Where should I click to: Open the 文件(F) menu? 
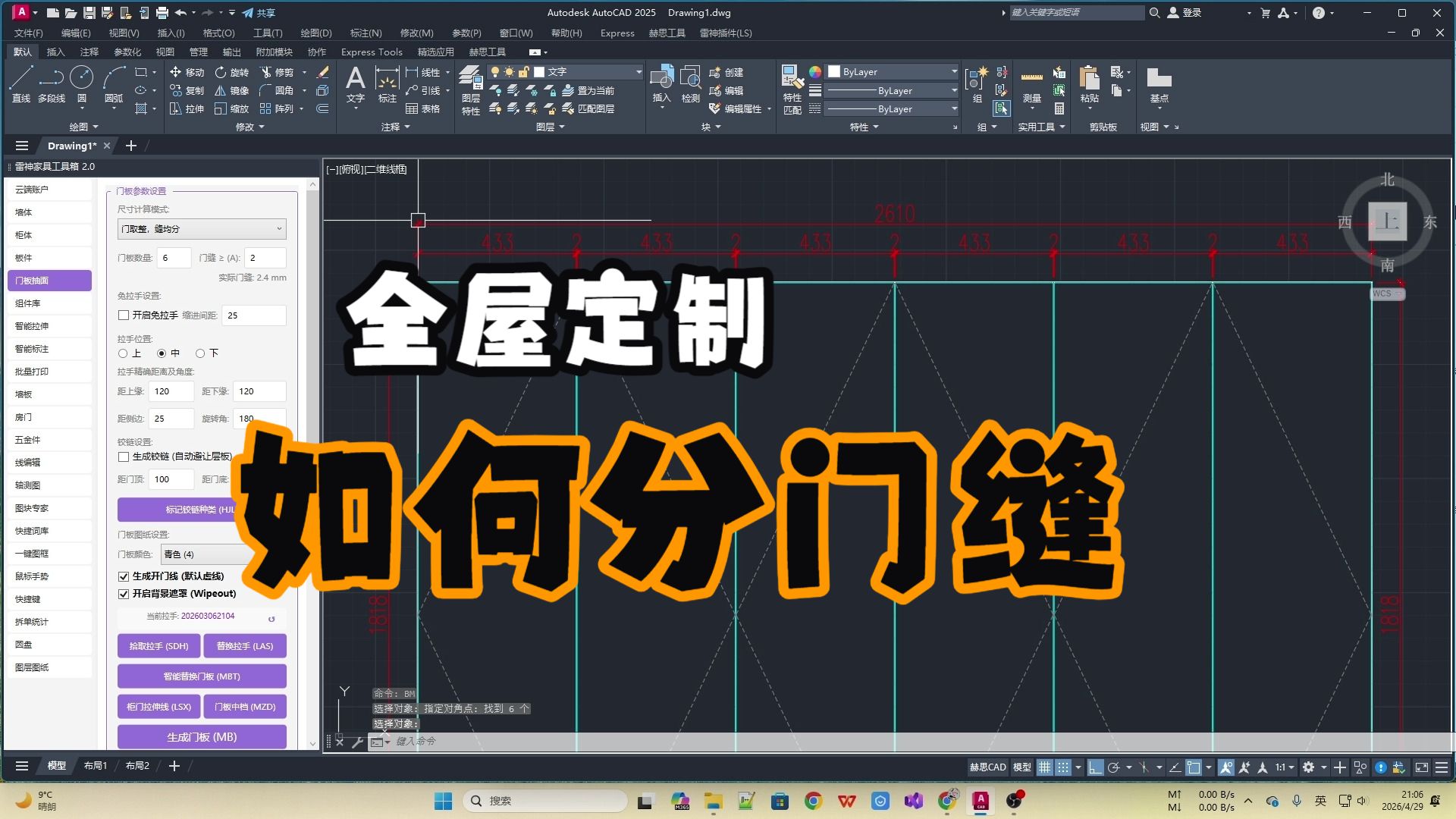pyautogui.click(x=29, y=33)
